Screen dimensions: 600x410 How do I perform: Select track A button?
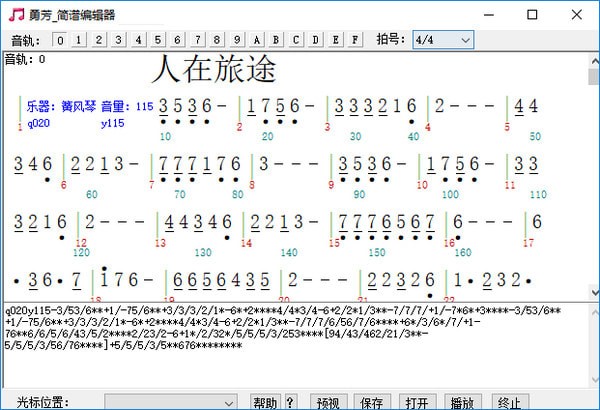(256, 40)
